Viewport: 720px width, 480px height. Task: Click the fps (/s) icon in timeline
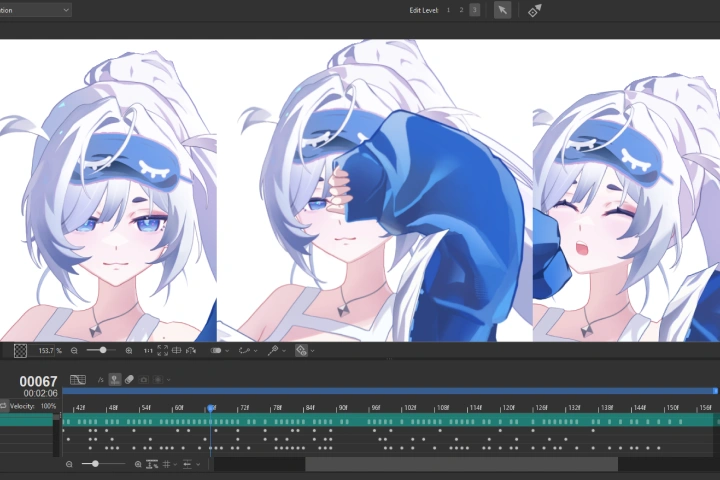tap(100, 380)
